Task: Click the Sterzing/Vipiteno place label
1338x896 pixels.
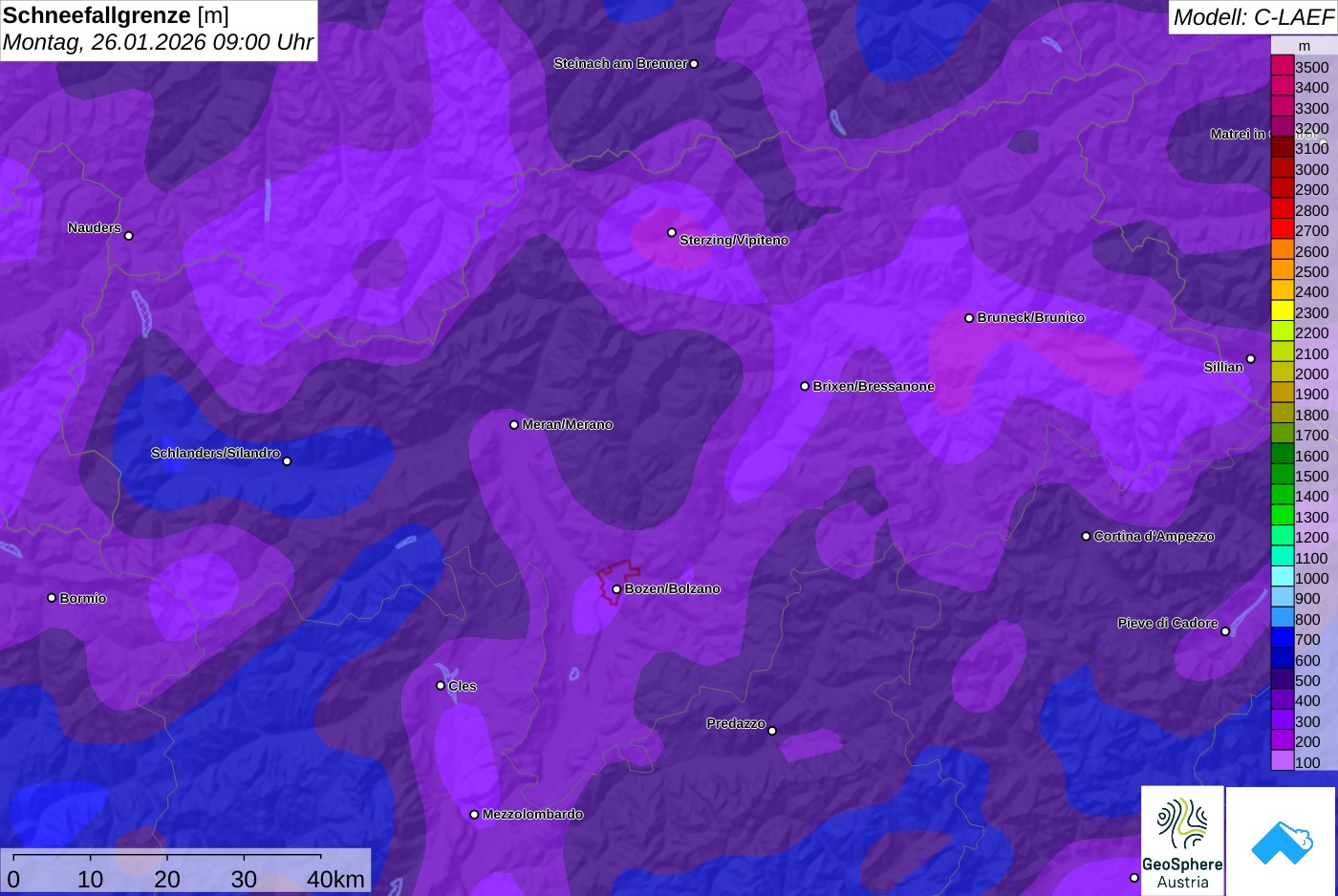Action: click(x=734, y=241)
